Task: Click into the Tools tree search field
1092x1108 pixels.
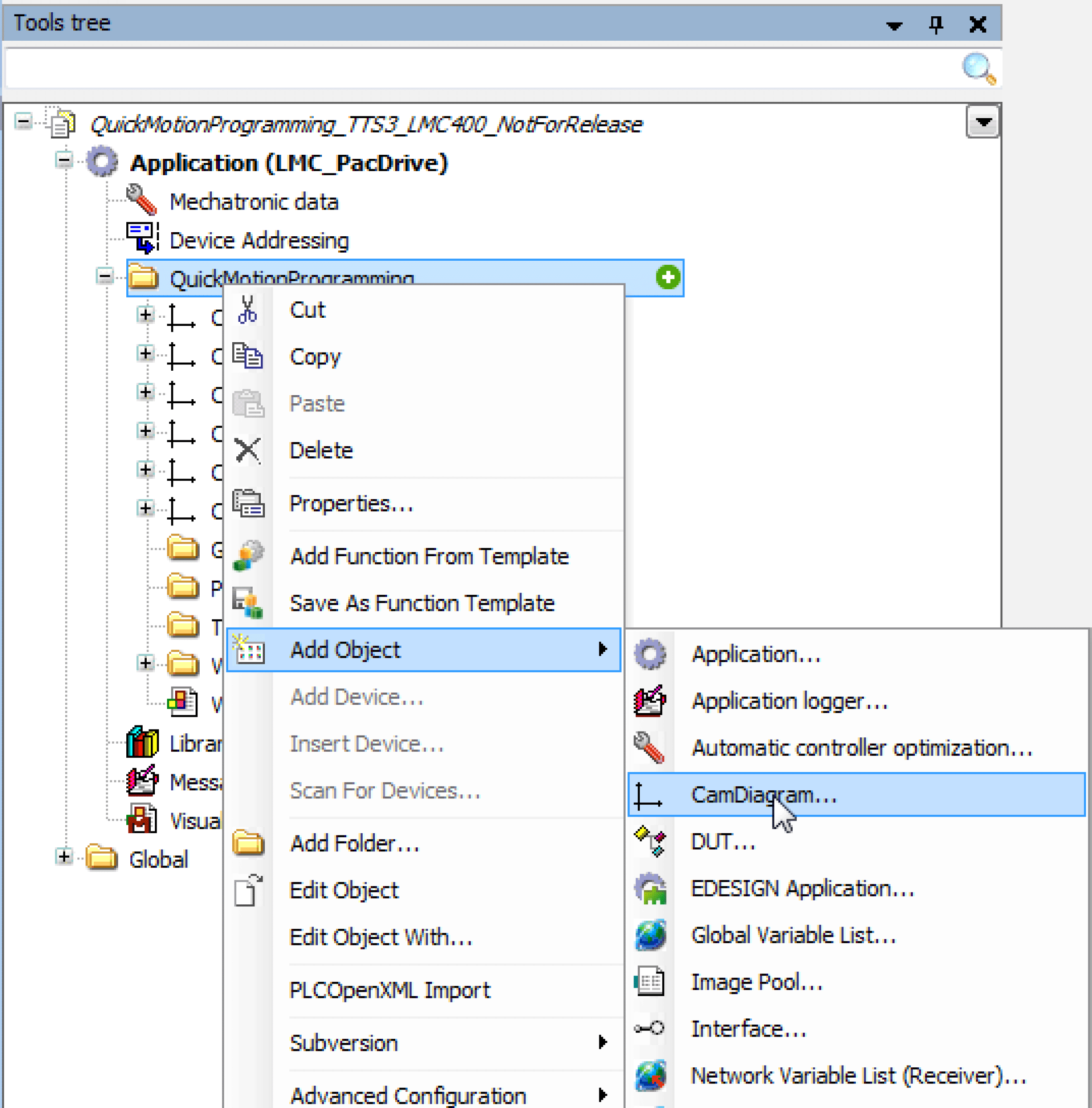Action: point(482,69)
